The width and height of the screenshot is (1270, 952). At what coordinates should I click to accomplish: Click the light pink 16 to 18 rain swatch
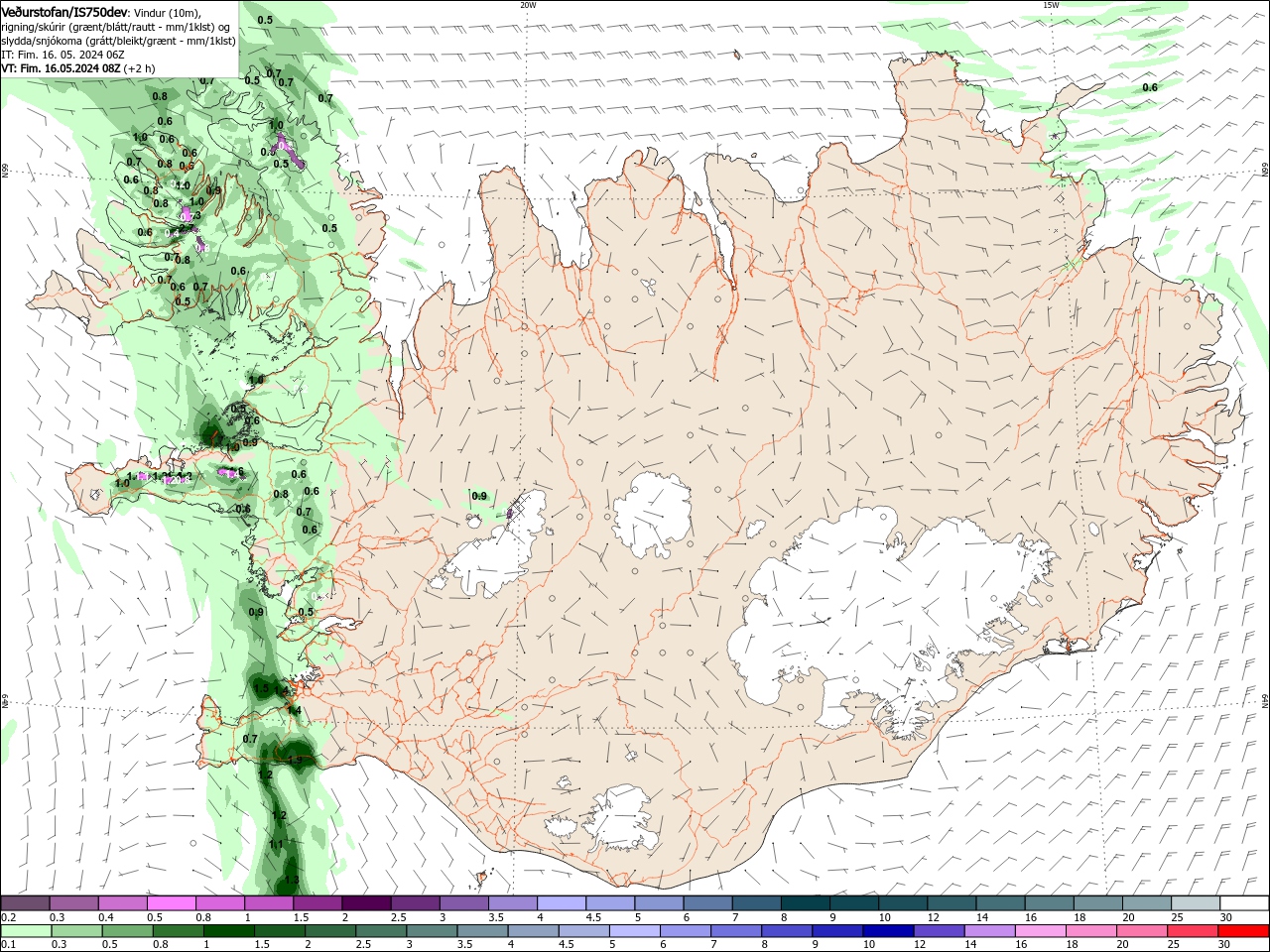[1041, 931]
